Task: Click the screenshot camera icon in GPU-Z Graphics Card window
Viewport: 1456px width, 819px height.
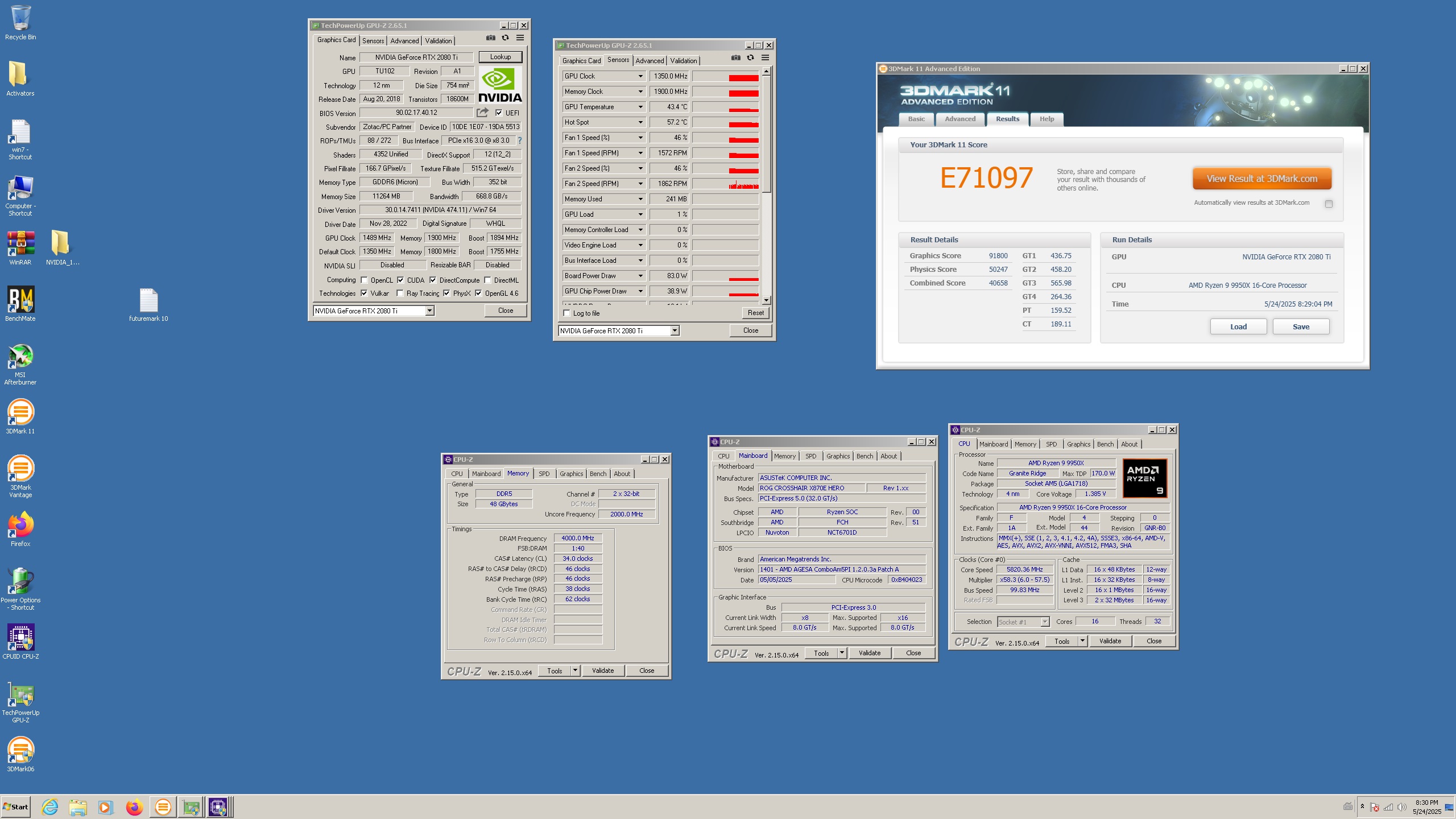Action: tap(491, 38)
